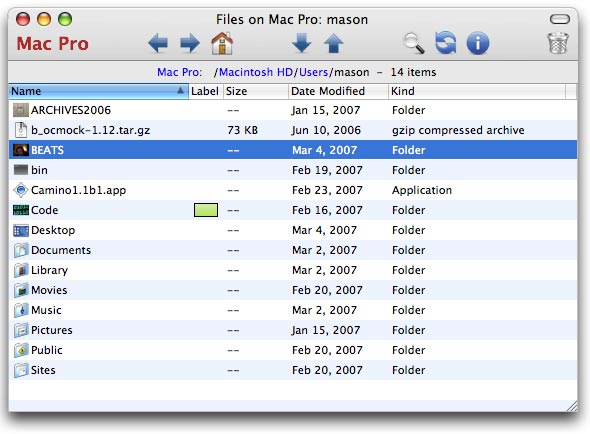Click the green label swatch on Code row
The image size is (590, 434).
(x=206, y=210)
